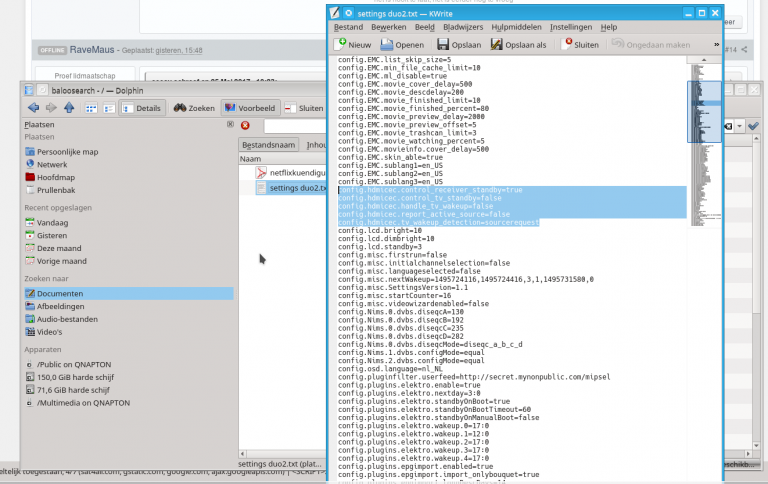
Task: Click the Nieuw document toolbar icon
Action: coord(354,45)
